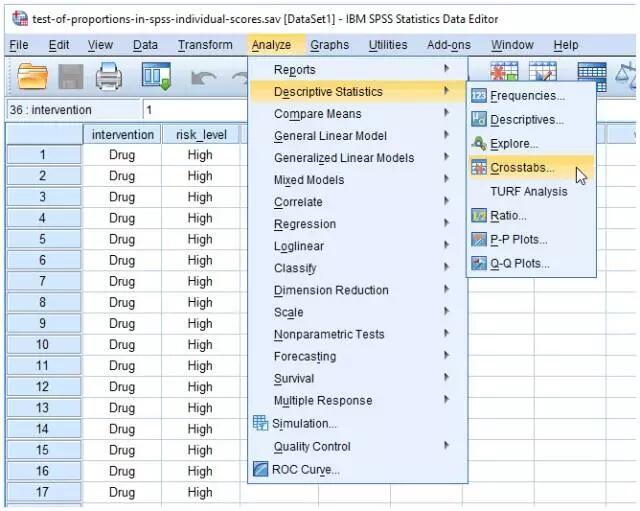Select row 10 header
This screenshot has height=511, width=640.
(x=43, y=345)
